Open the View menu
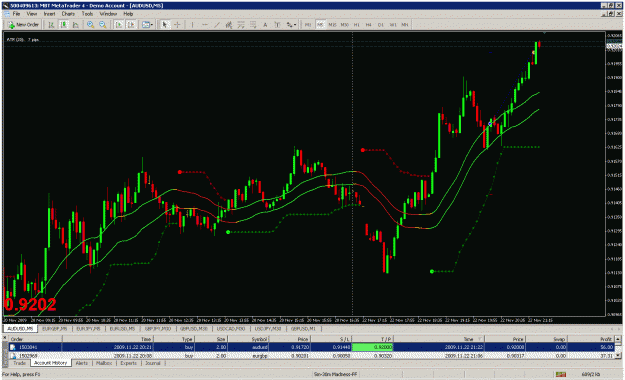 coord(32,14)
